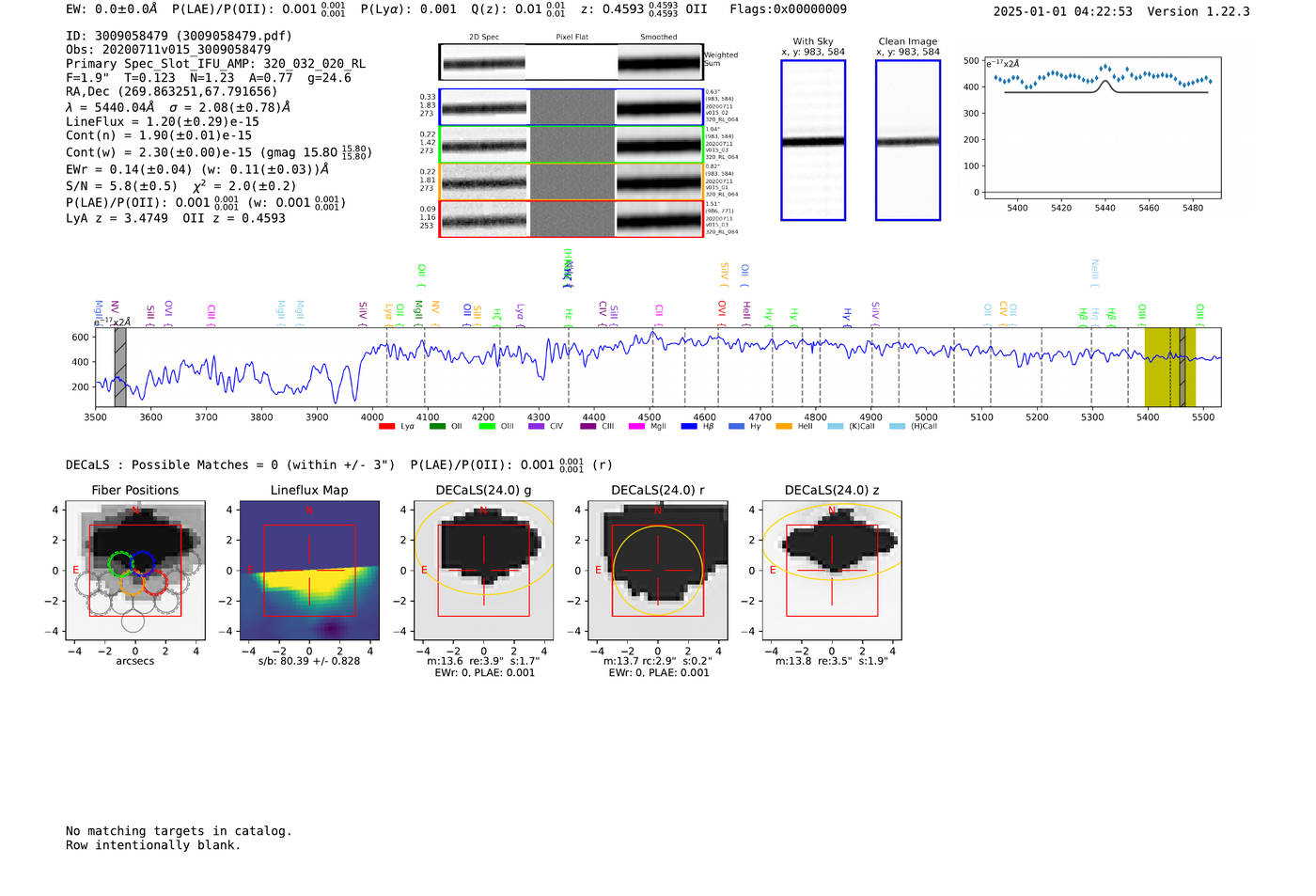This screenshot has height=896, width=1316.
Task: Click the magenta MgII legend swatch
Action: (x=636, y=427)
